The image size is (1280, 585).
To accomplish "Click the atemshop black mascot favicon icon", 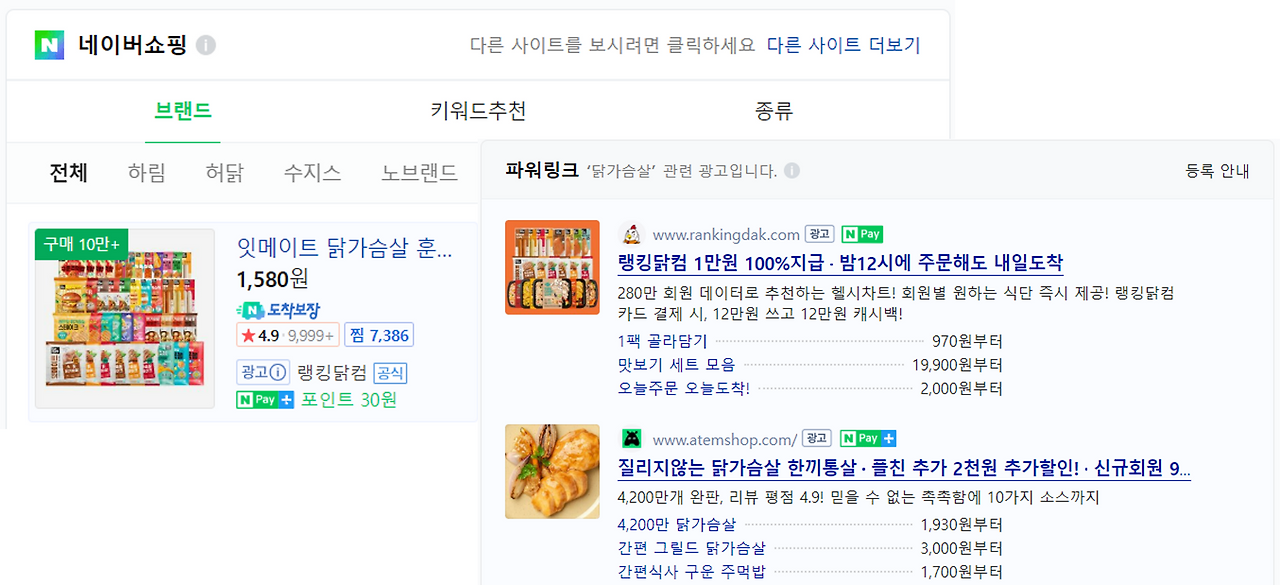I will click(631, 438).
